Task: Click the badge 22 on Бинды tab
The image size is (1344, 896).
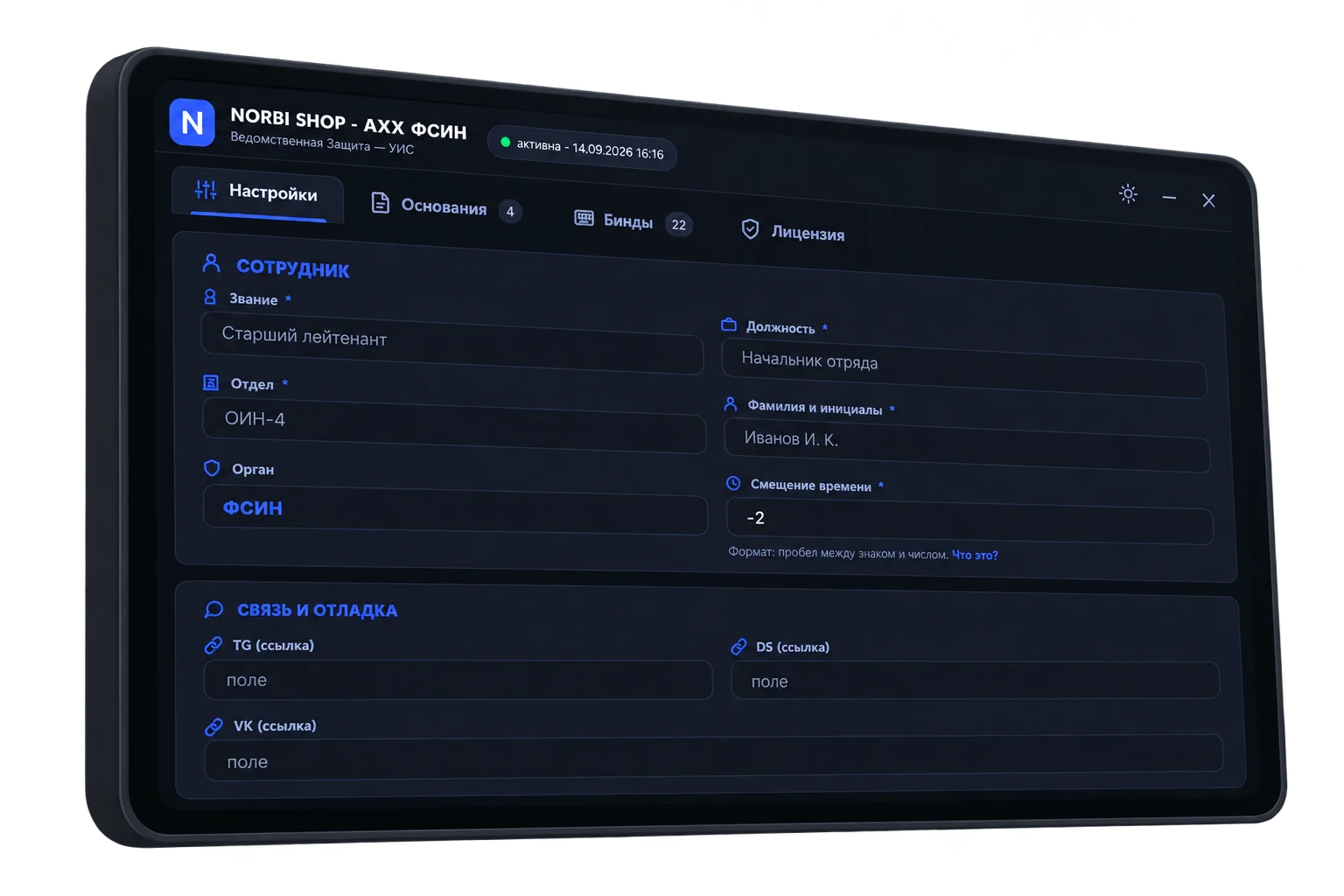Action: (x=679, y=225)
